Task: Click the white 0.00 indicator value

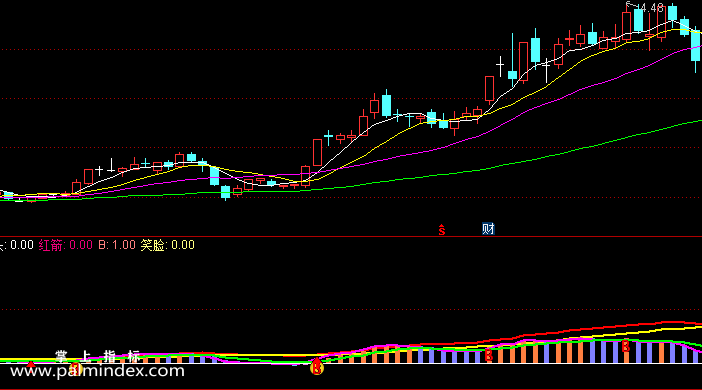Action: tap(22, 245)
